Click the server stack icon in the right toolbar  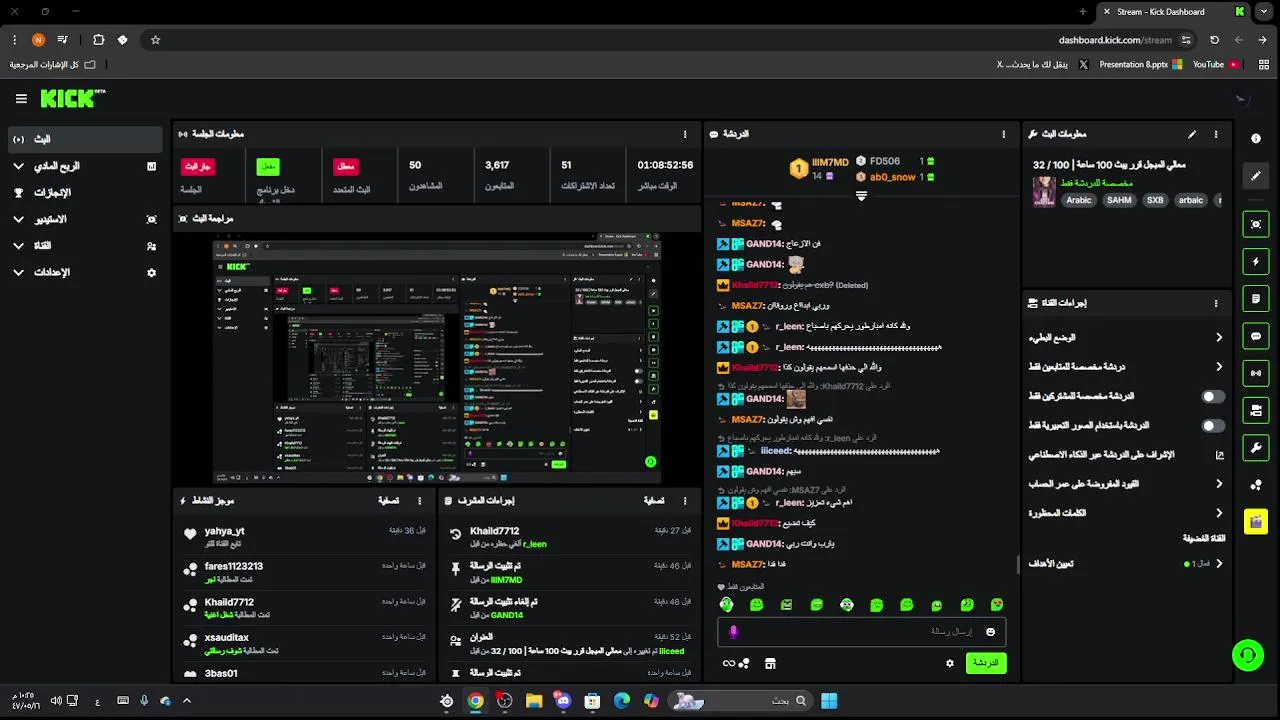[1256, 410]
